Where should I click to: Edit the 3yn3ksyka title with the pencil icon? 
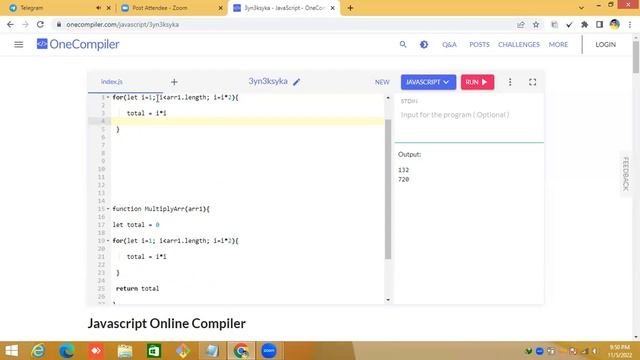(297, 82)
